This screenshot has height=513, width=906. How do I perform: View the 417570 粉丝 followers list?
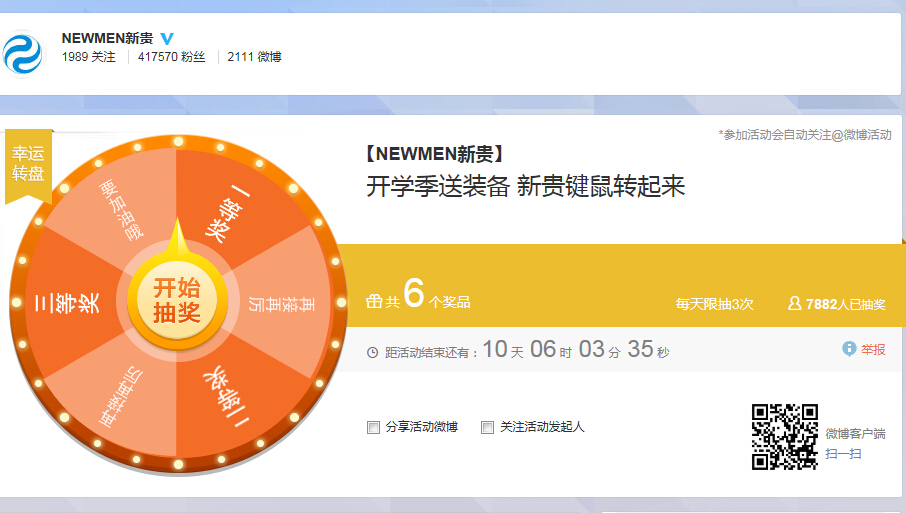coord(171,57)
